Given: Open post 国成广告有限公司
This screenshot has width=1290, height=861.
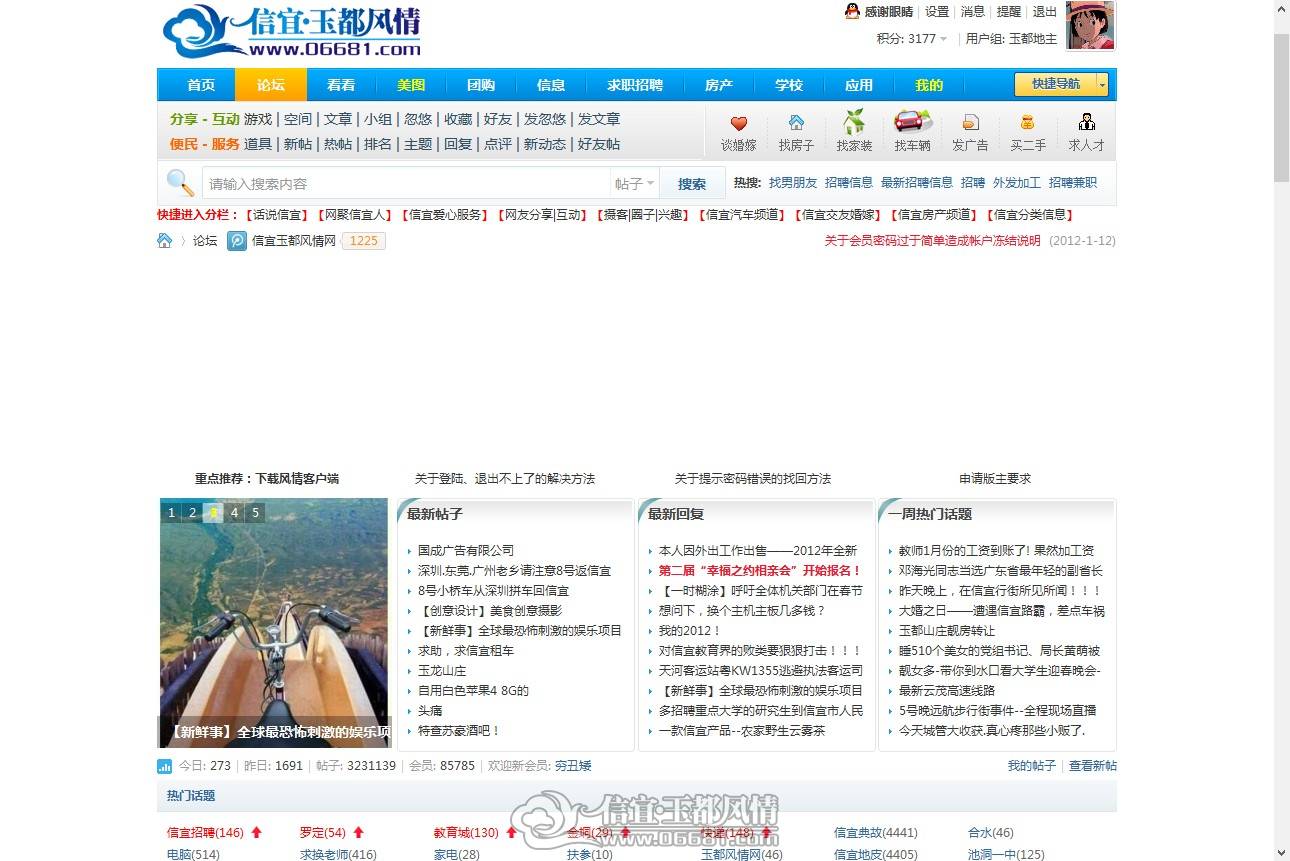Looking at the screenshot, I should point(466,551).
